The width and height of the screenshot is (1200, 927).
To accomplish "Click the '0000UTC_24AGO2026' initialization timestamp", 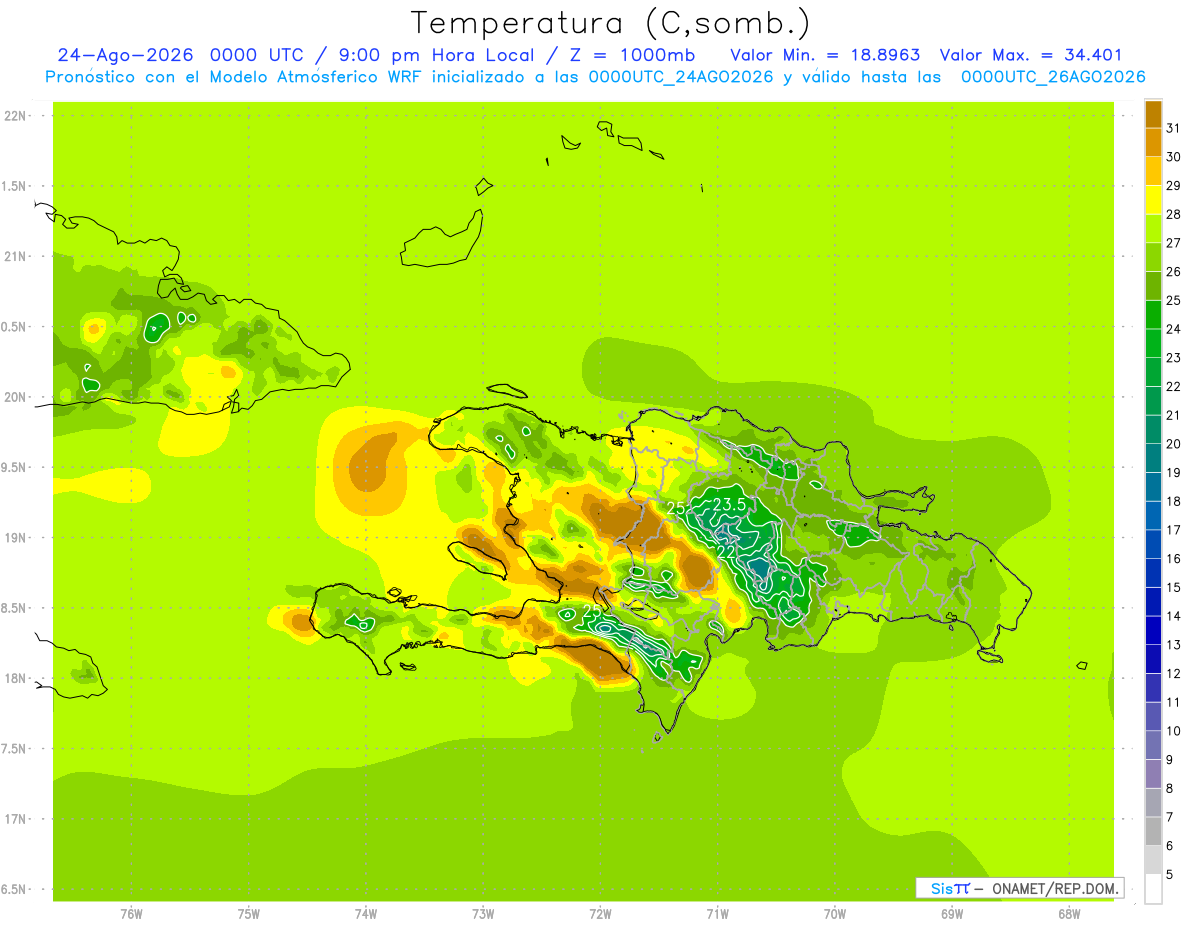I will 682,77.
